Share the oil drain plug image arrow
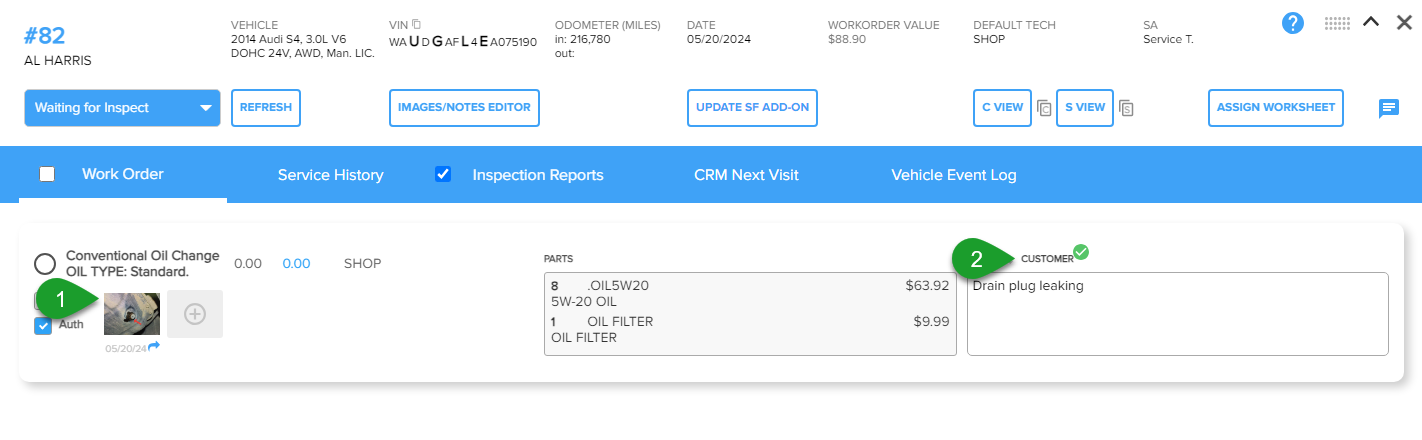 154,346
